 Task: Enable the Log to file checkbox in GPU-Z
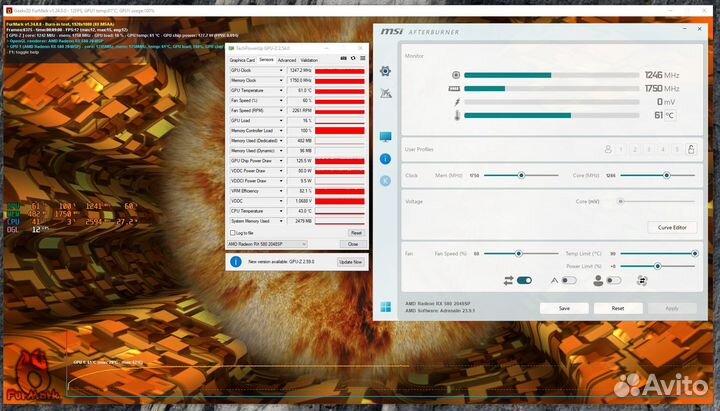pos(232,233)
